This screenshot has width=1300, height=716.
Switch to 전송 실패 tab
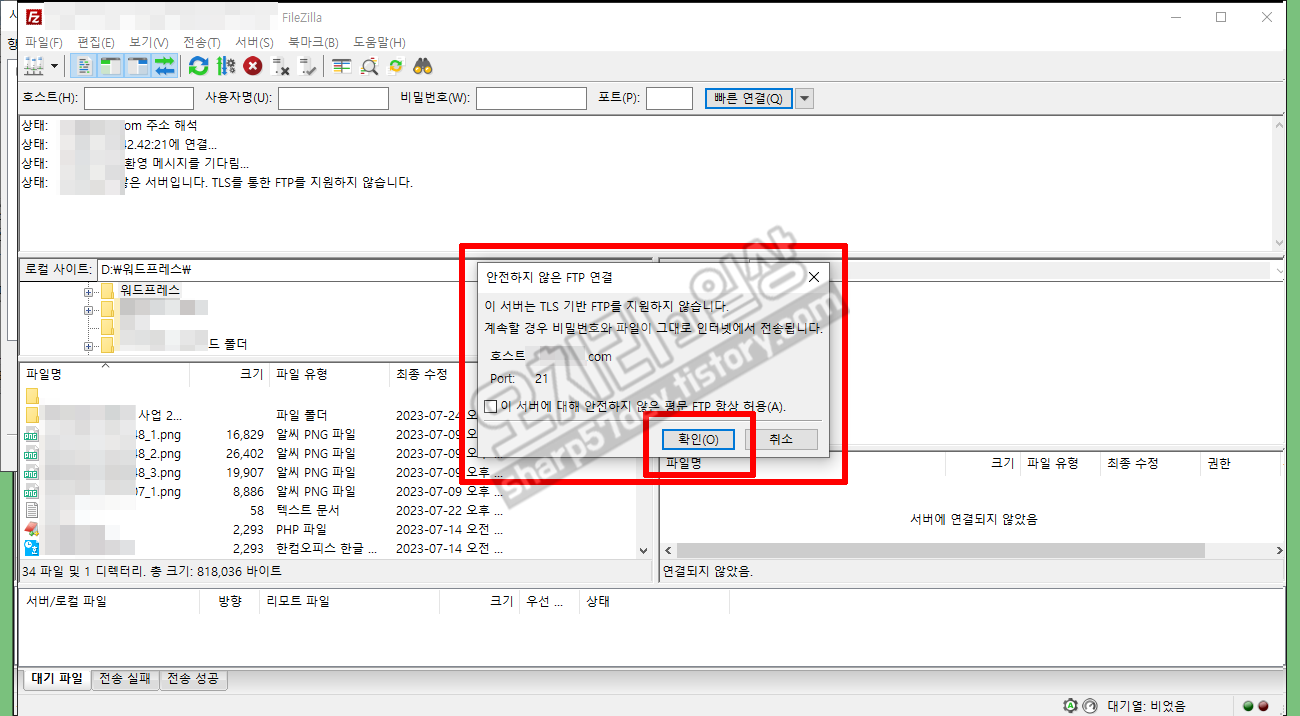coord(125,679)
